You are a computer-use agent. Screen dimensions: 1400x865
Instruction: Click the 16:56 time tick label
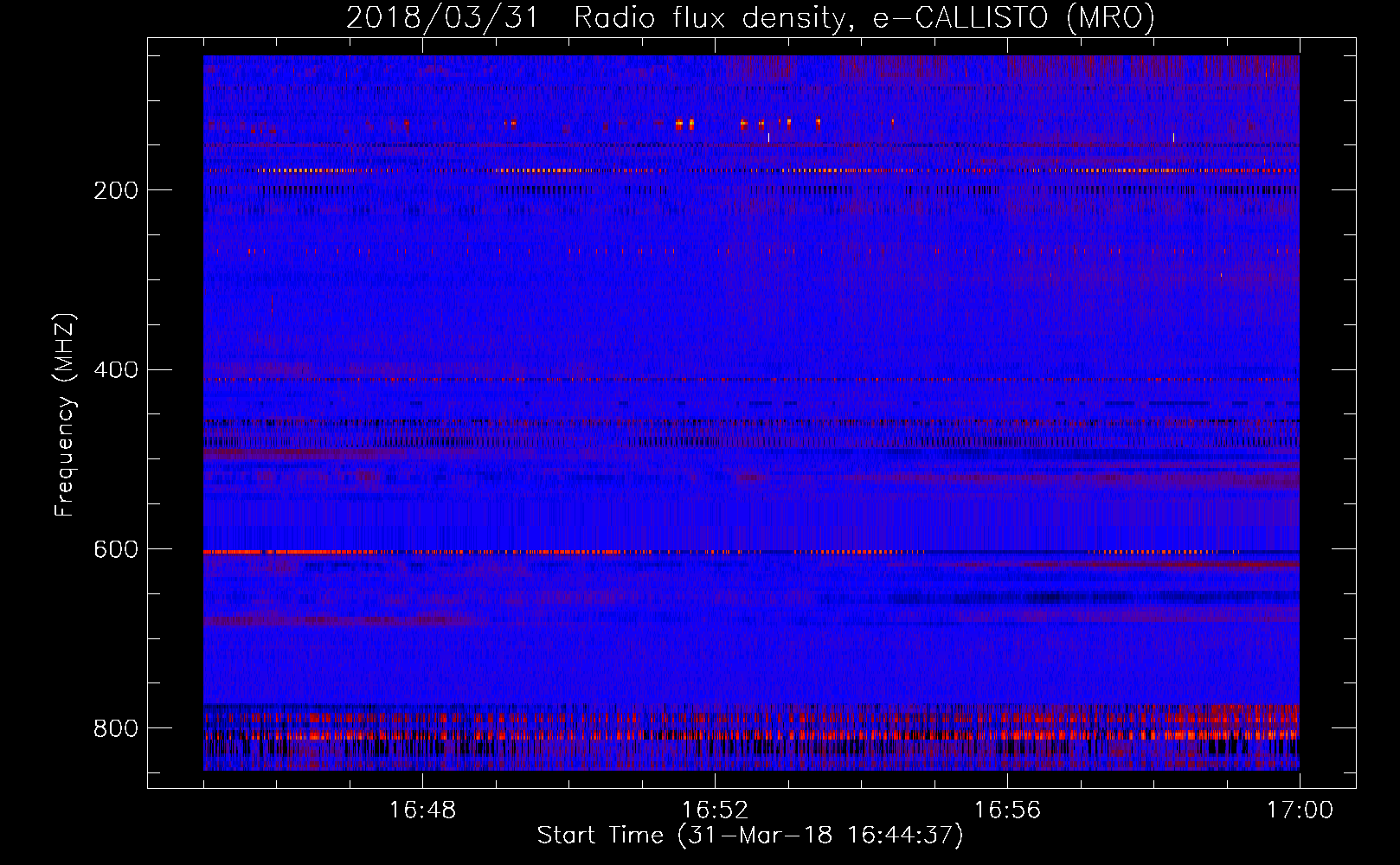pyautogui.click(x=1007, y=811)
